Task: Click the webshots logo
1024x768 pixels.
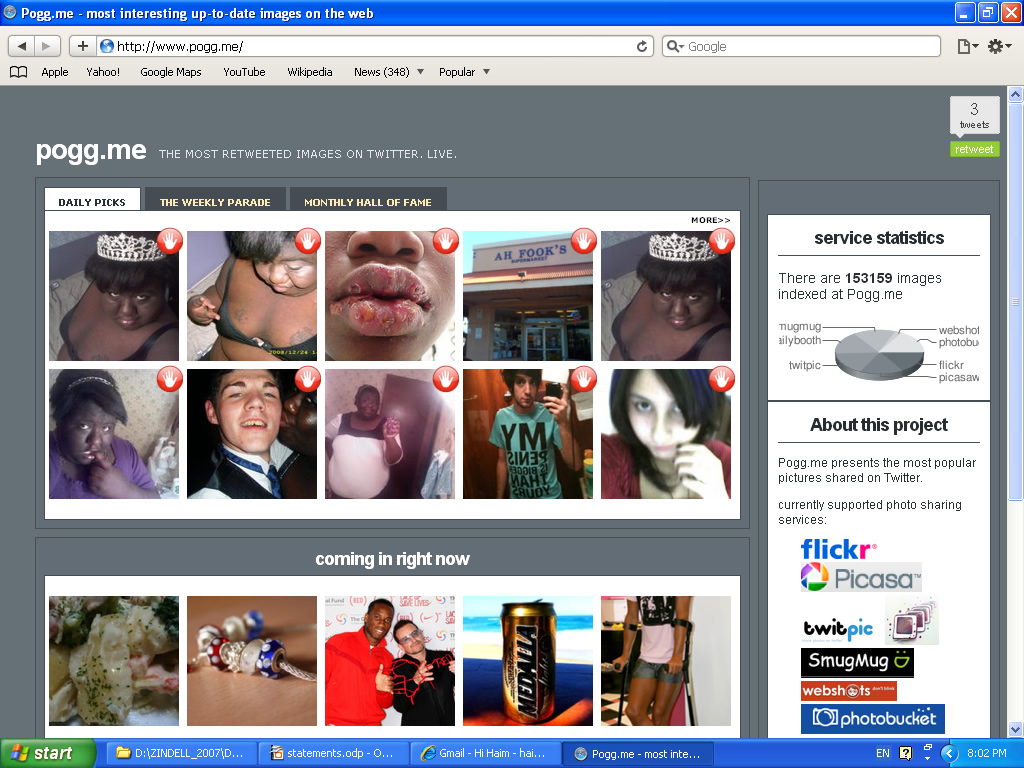Action: pyautogui.click(x=848, y=690)
